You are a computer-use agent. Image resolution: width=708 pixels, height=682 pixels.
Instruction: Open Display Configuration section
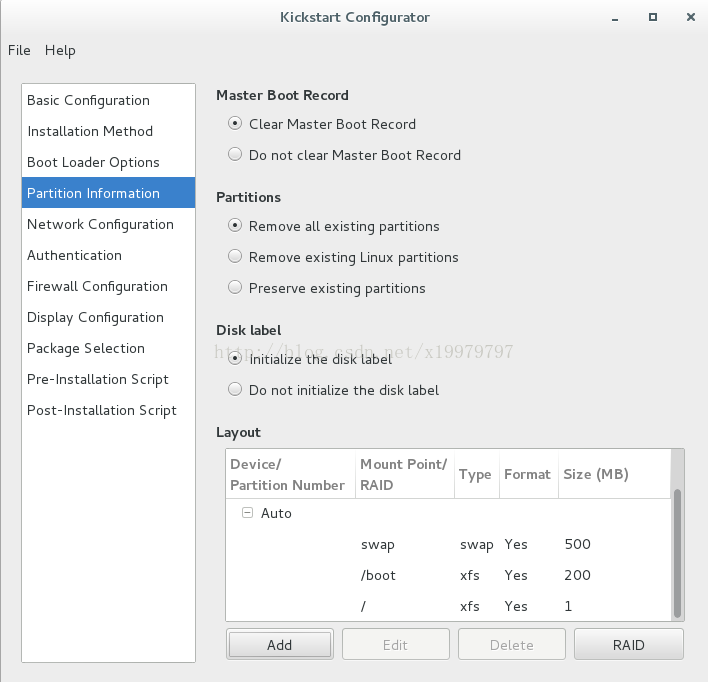click(108, 317)
